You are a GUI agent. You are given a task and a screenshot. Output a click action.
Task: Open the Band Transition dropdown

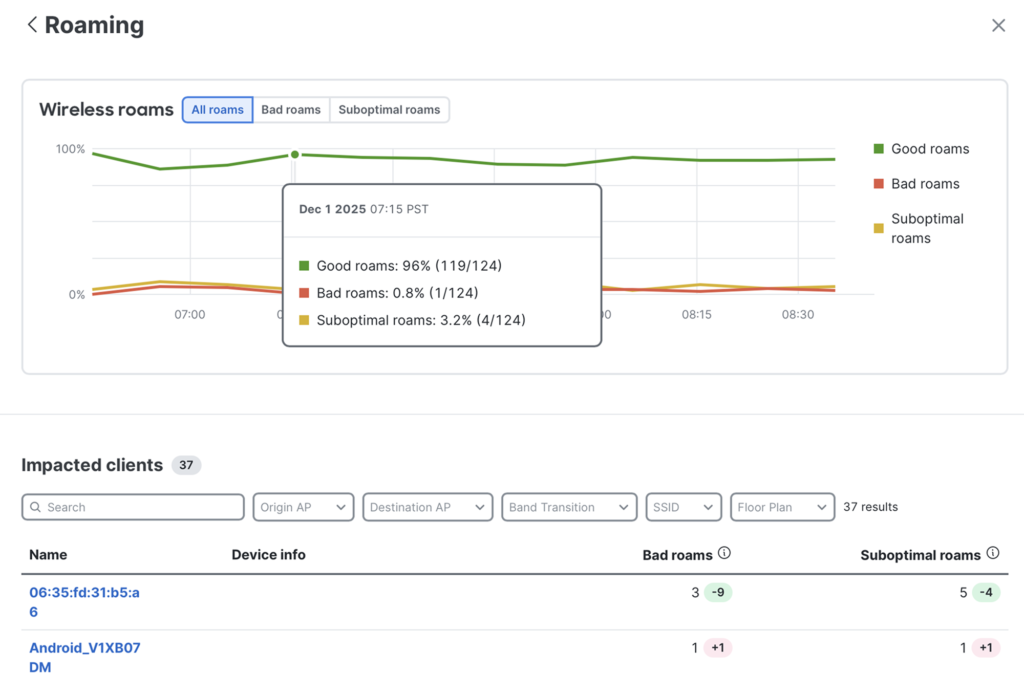tap(568, 507)
